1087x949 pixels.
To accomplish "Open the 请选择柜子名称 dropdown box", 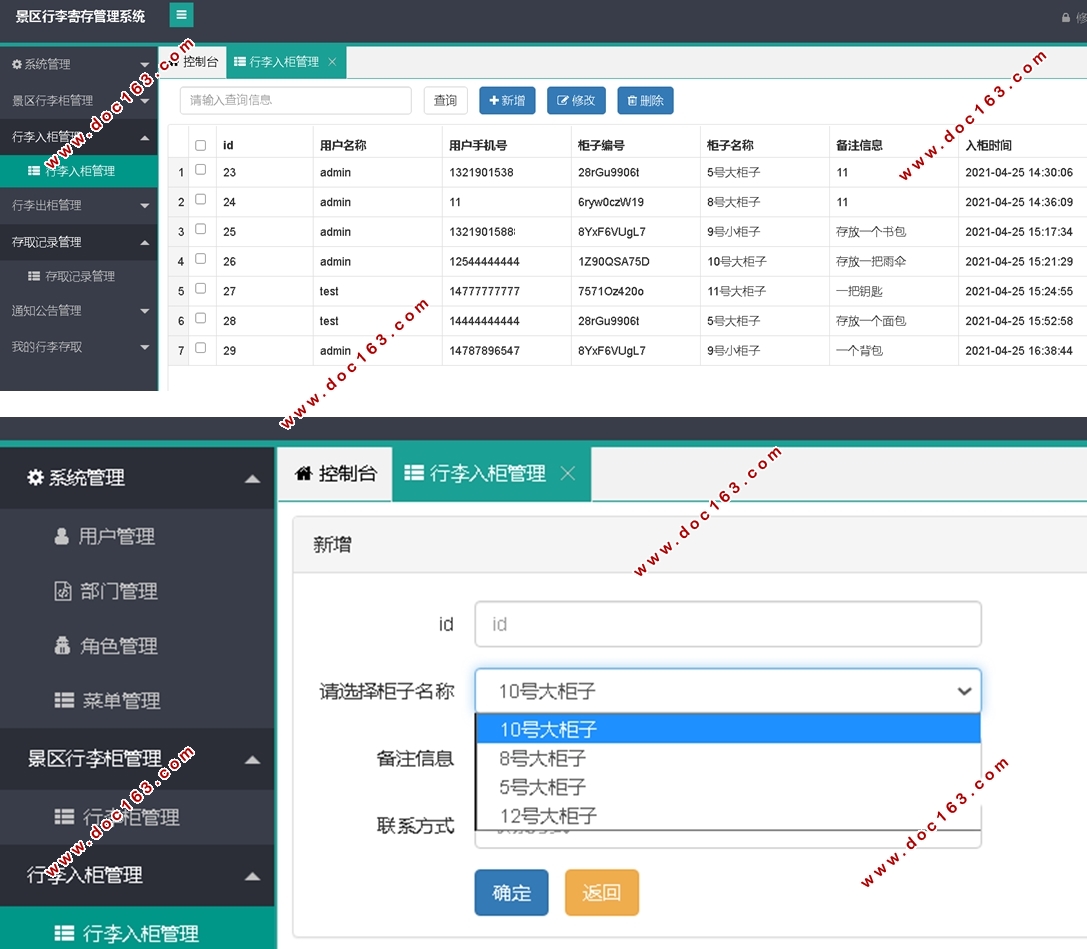I will [728, 690].
